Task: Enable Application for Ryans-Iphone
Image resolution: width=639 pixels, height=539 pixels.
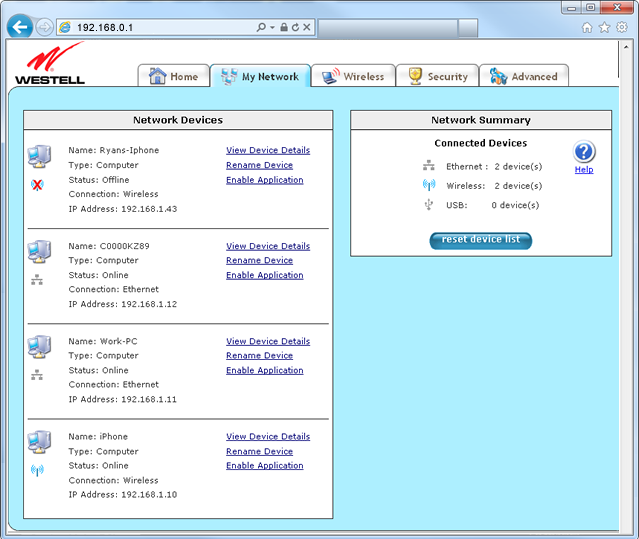Action: tap(265, 180)
